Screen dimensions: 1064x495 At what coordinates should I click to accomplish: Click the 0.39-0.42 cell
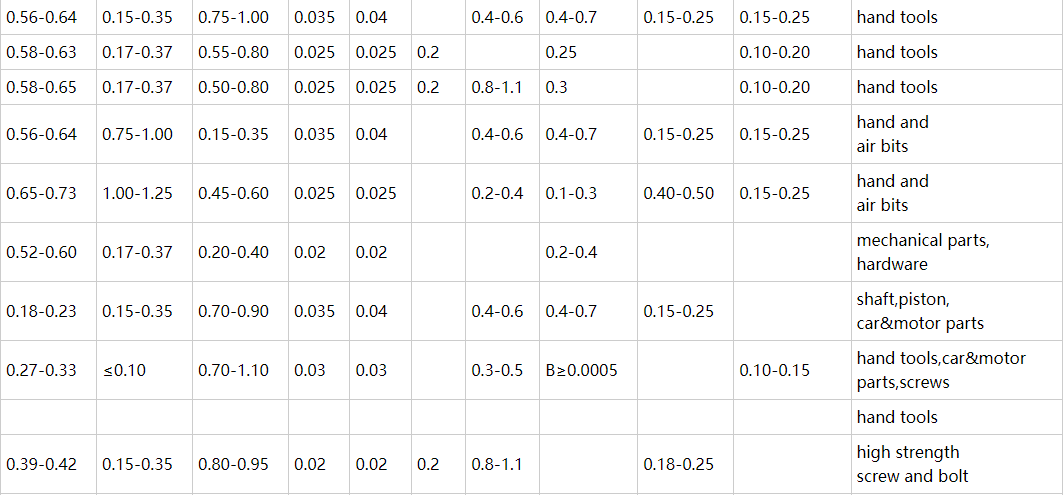tap(41, 464)
